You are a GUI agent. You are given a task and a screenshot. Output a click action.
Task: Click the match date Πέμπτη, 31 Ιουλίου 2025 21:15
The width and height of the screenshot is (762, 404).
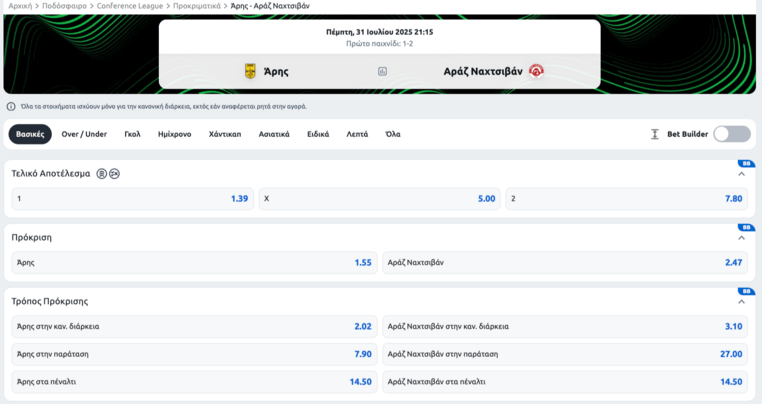click(380, 32)
